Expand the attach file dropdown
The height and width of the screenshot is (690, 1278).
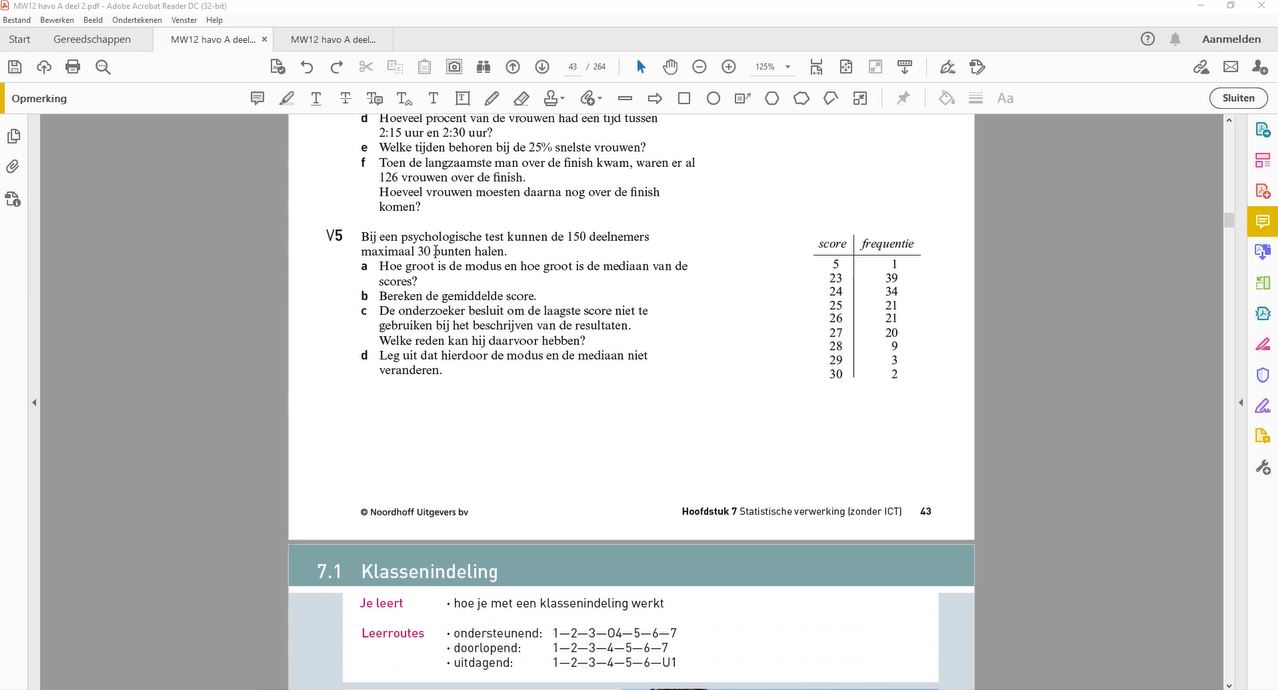tap(599, 98)
